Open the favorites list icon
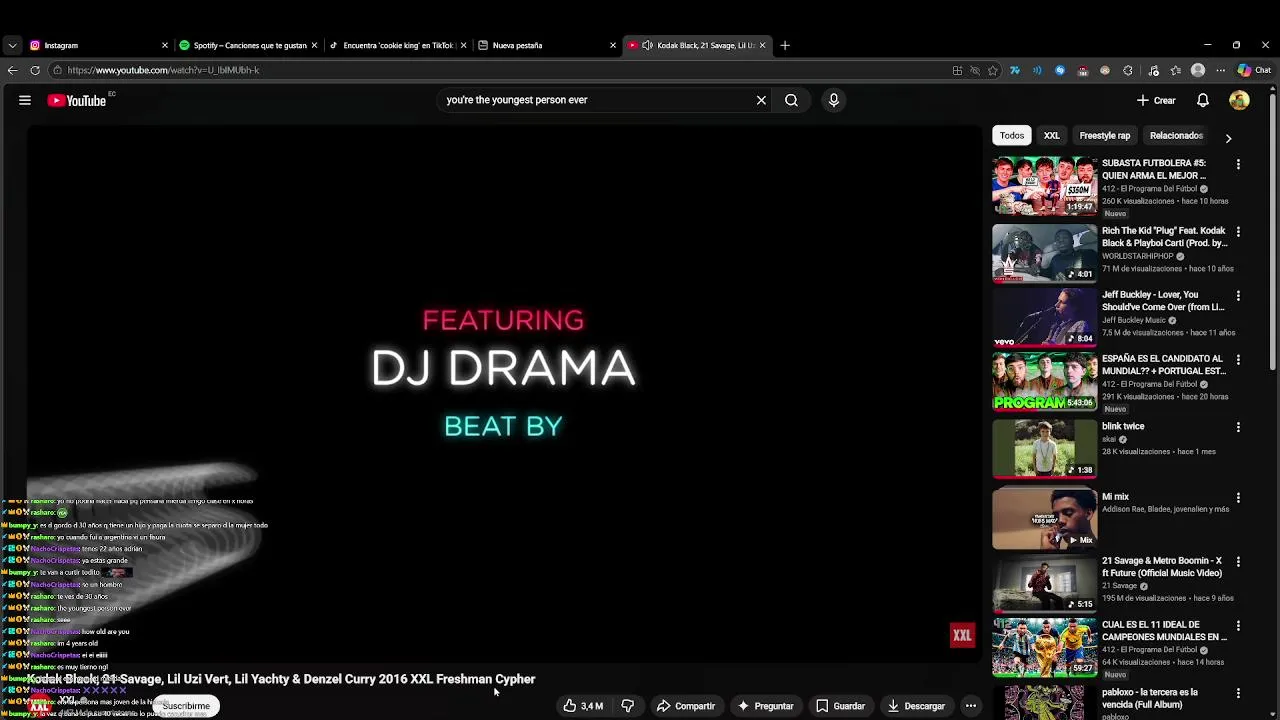This screenshot has height=720, width=1280. point(1175,70)
